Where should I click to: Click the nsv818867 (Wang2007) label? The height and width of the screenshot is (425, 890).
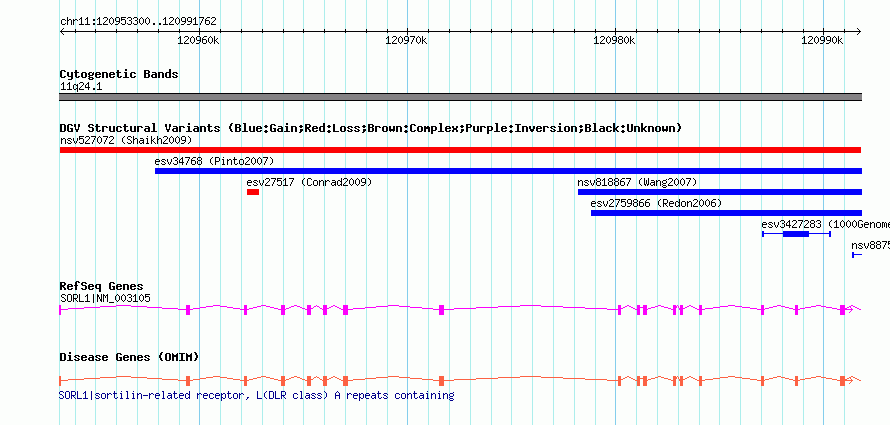click(637, 182)
